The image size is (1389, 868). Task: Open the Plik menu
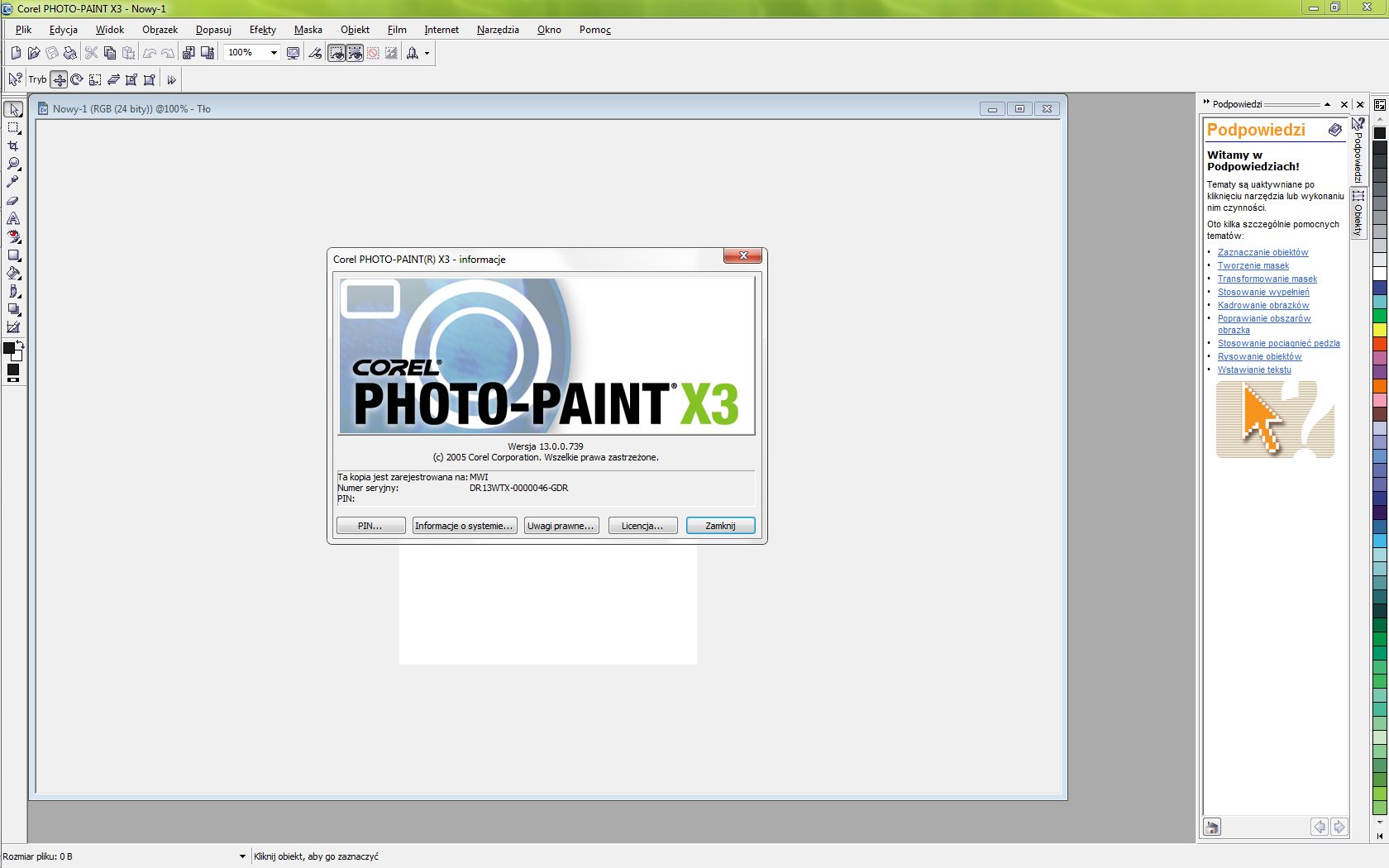(x=23, y=29)
